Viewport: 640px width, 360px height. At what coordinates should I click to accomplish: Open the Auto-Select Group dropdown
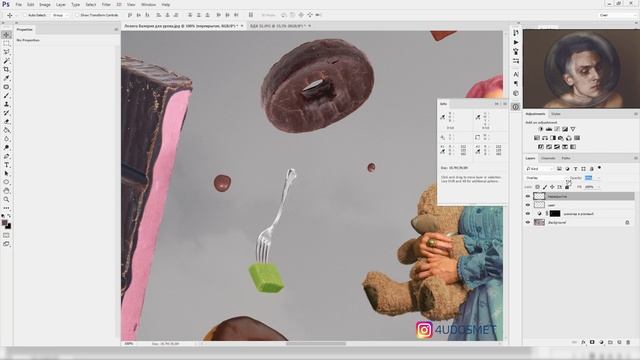coord(60,15)
